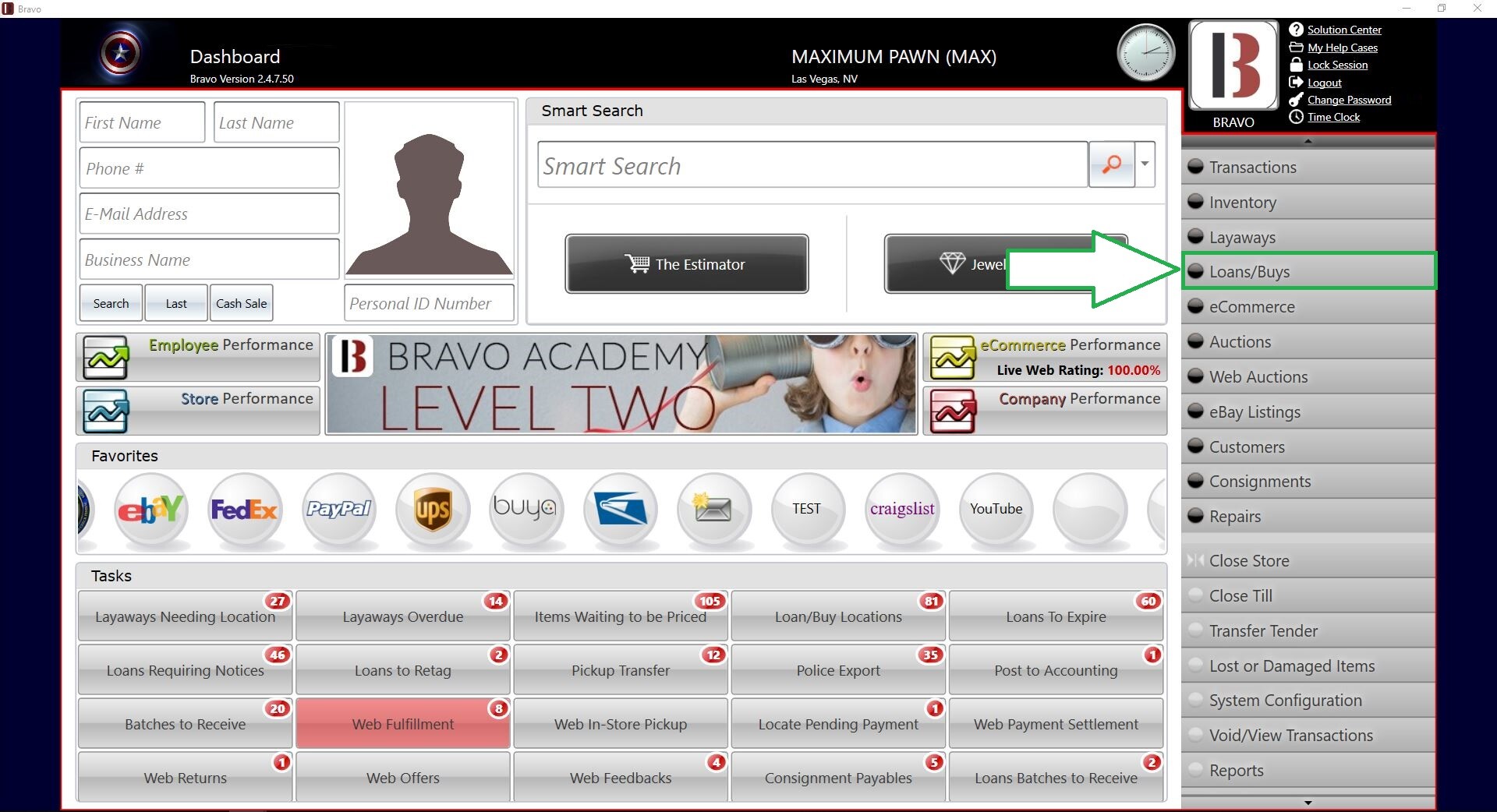Open the UPS favorite icon
The image size is (1497, 812).
[433, 510]
